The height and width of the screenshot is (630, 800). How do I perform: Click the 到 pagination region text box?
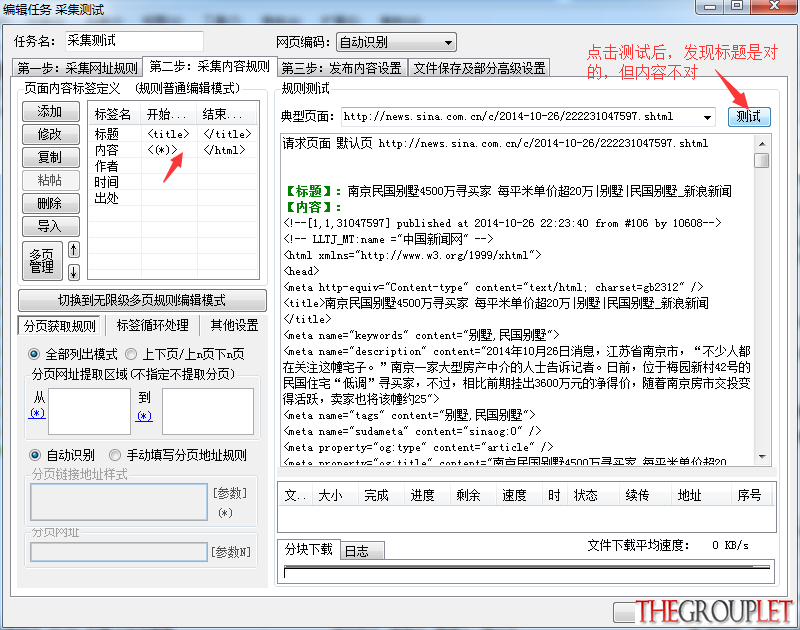[208, 412]
